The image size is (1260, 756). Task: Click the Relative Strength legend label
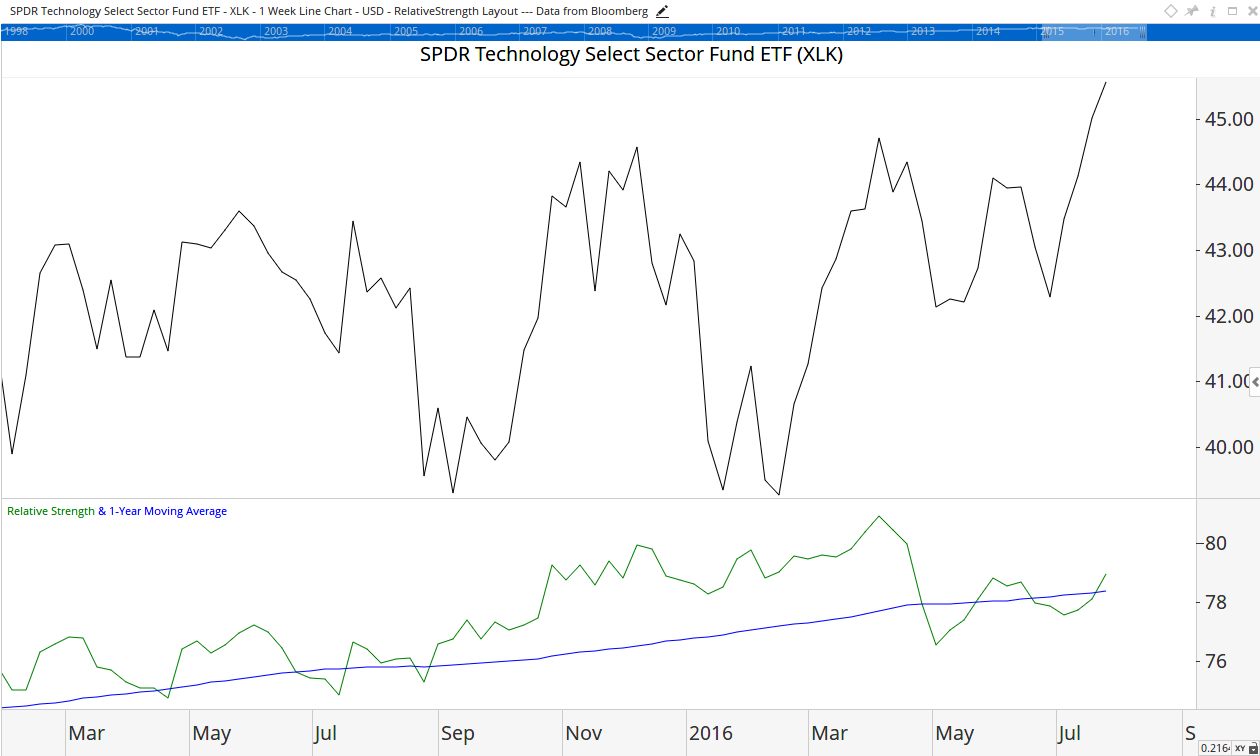(51, 511)
